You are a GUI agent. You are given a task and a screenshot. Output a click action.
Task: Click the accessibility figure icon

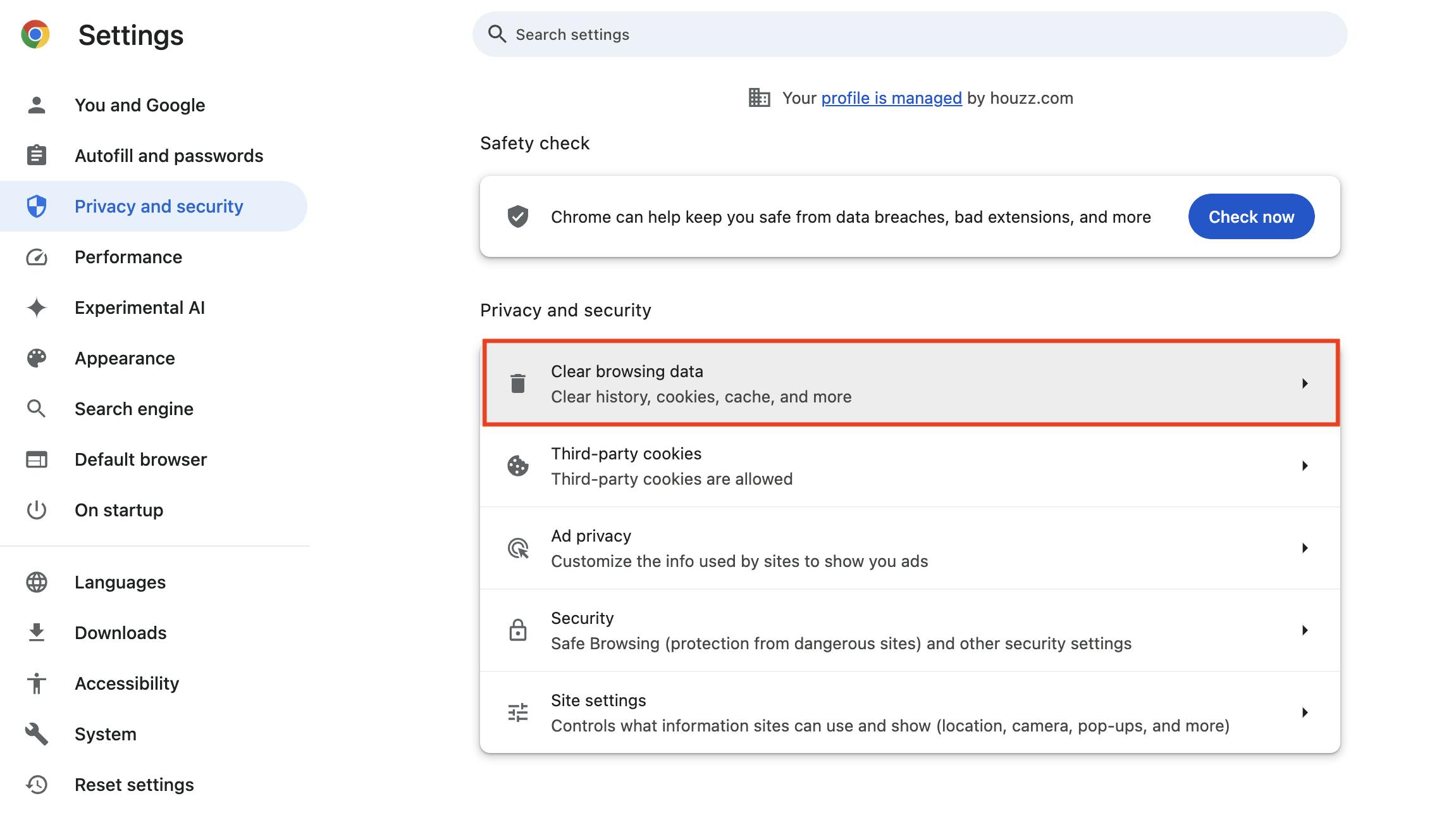37,683
